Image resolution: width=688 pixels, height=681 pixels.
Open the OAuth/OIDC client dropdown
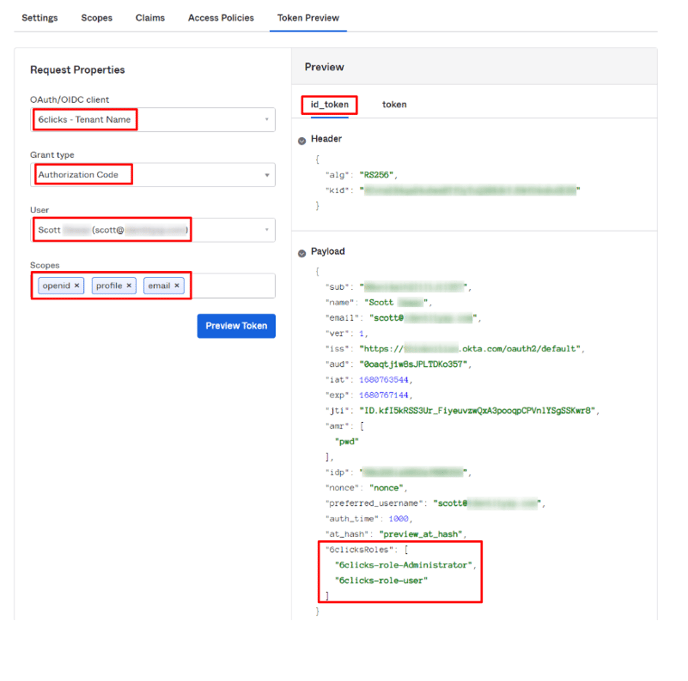coord(153,119)
